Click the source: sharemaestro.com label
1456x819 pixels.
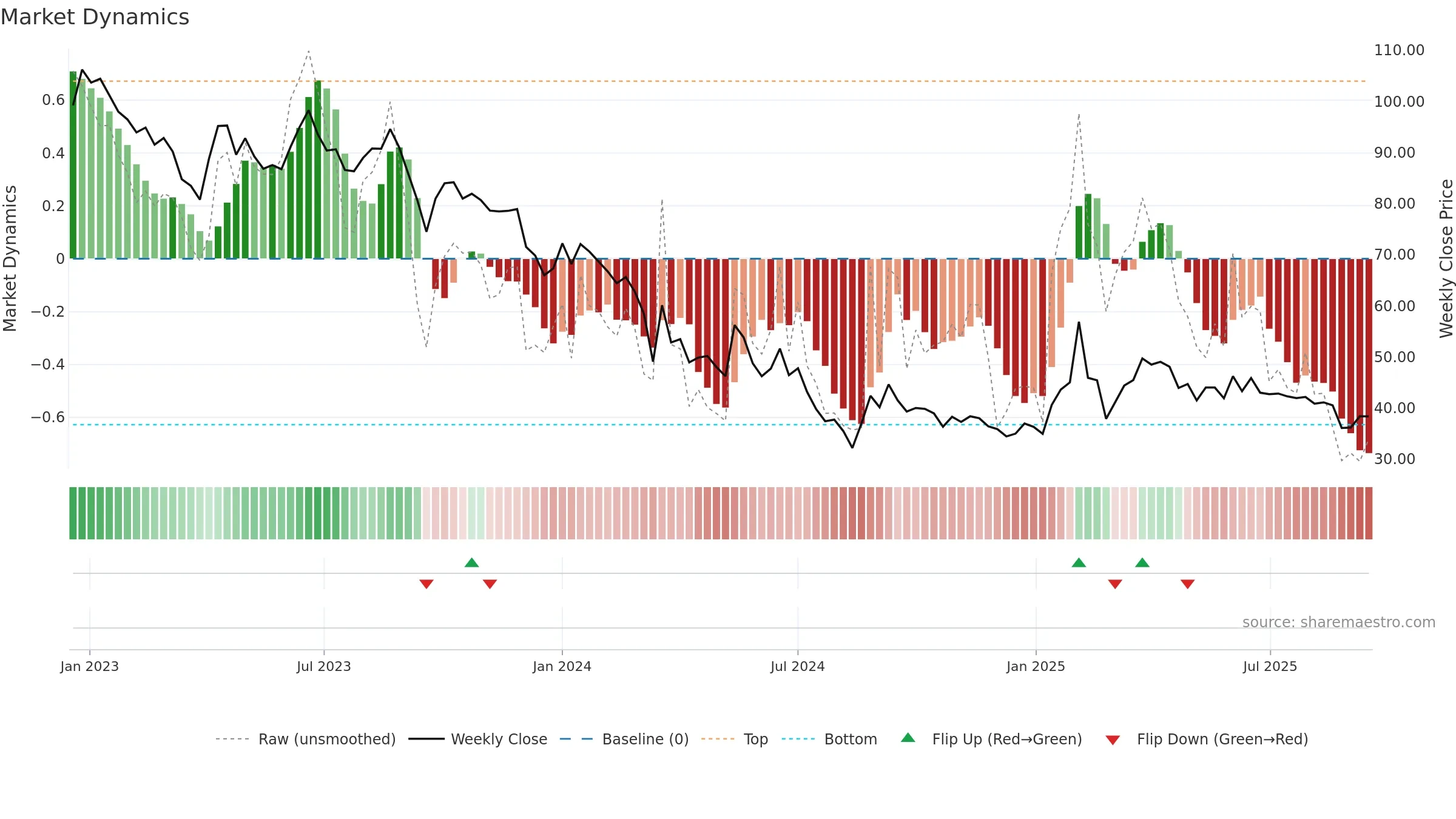(x=1339, y=622)
